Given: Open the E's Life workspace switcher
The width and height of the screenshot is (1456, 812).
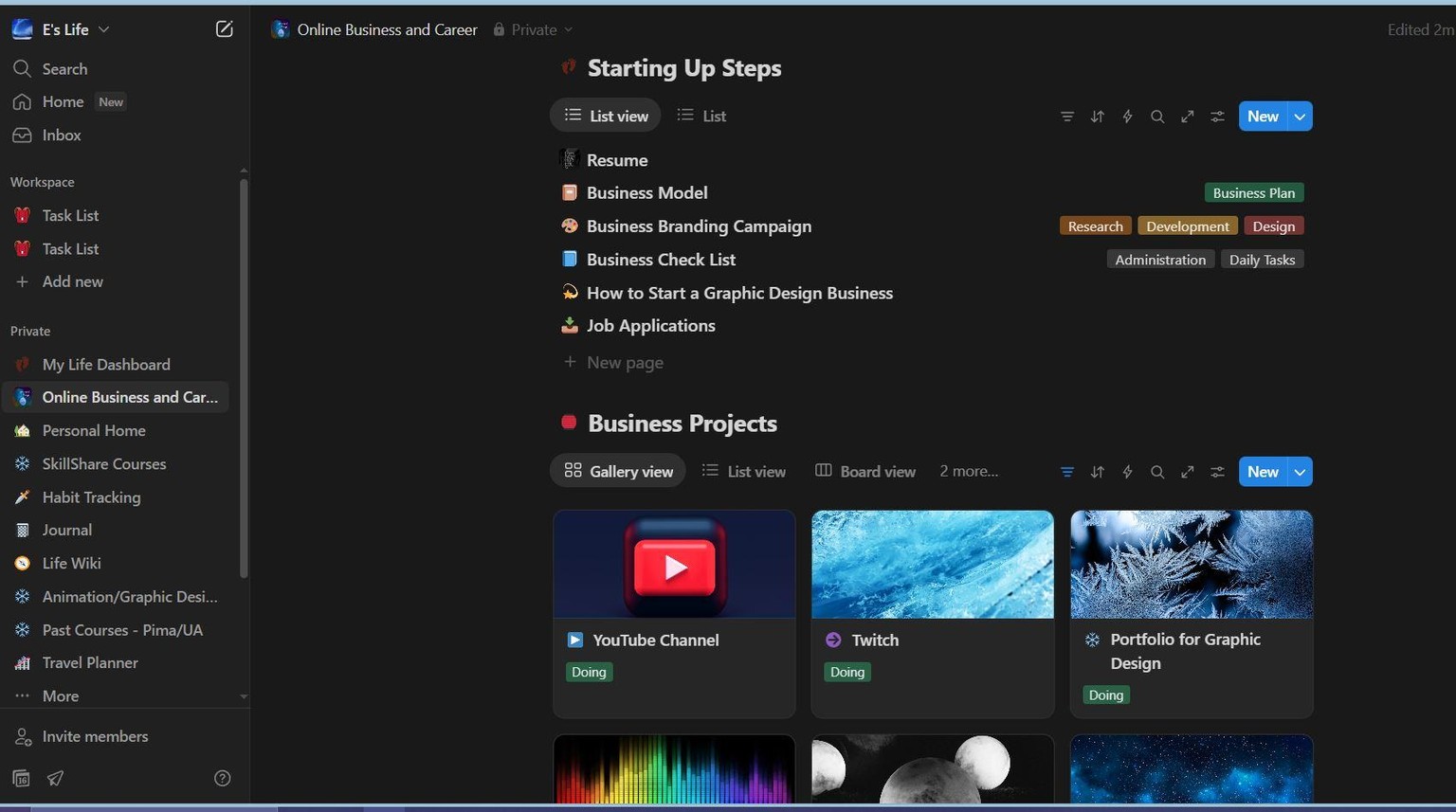Looking at the screenshot, I should pos(62,29).
